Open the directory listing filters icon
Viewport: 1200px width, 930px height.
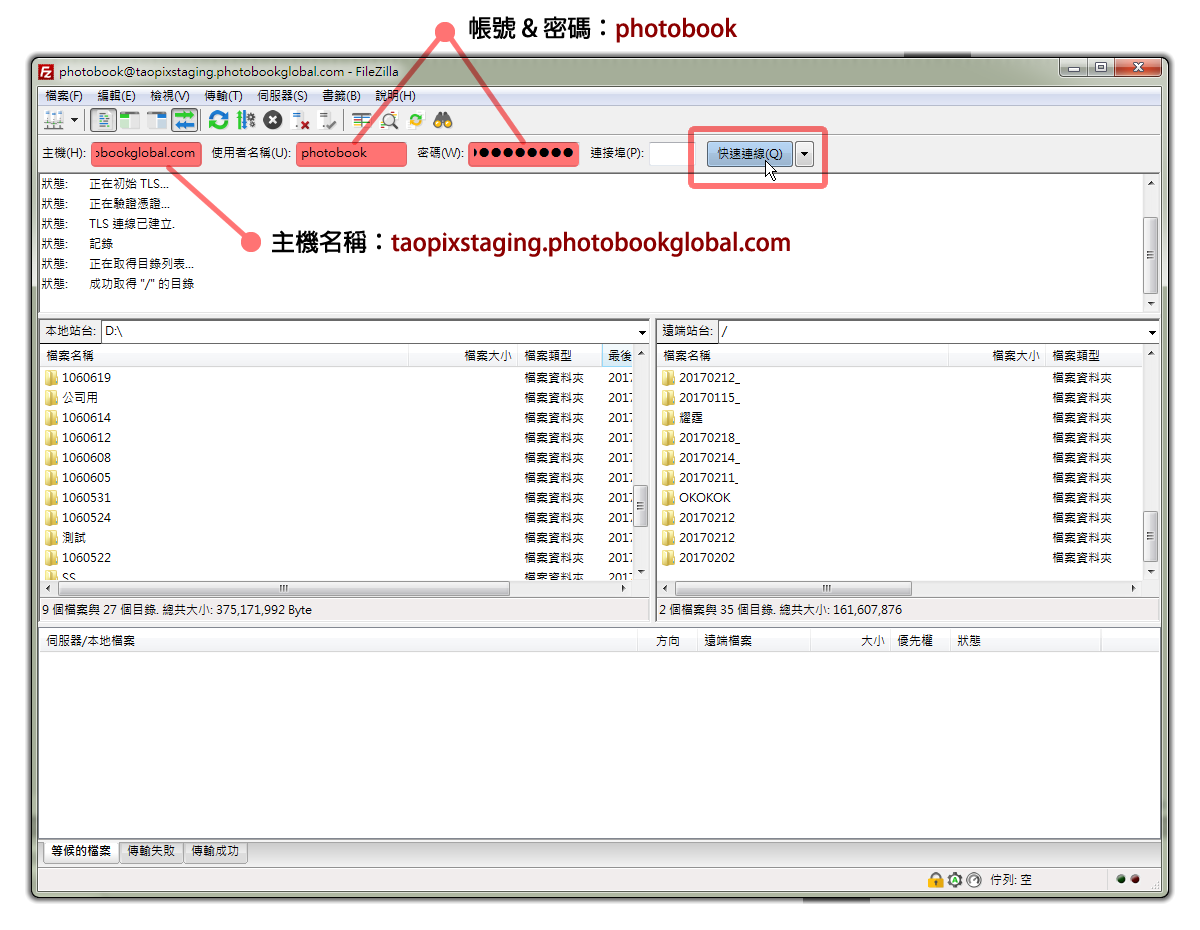pyautogui.click(x=361, y=121)
